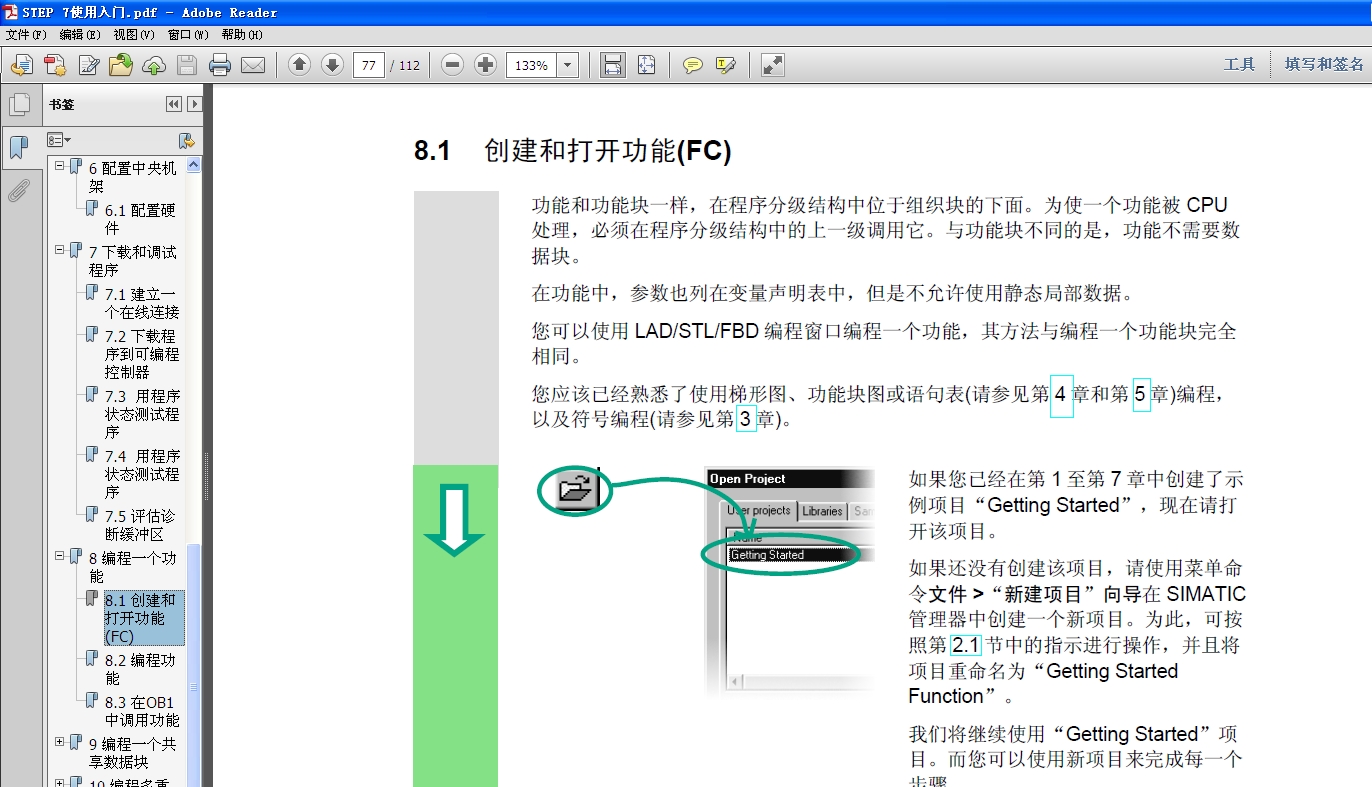1372x787 pixels.
Task: Open the 工具 pane
Action: [1239, 65]
